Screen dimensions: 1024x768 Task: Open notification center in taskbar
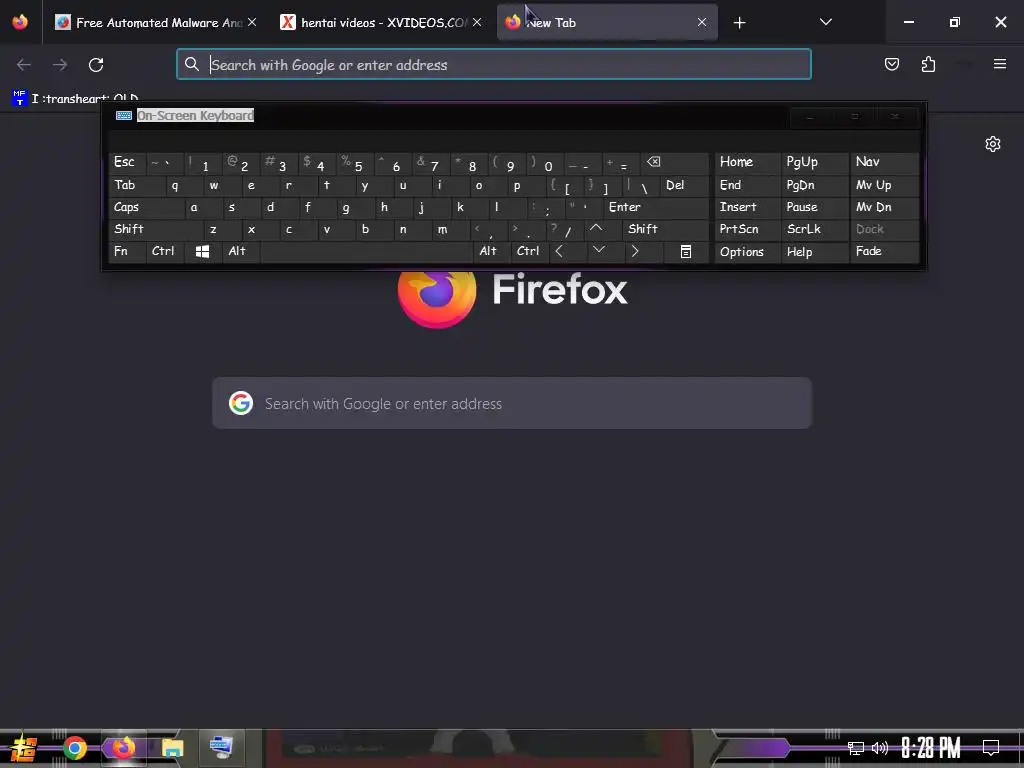pos(991,748)
